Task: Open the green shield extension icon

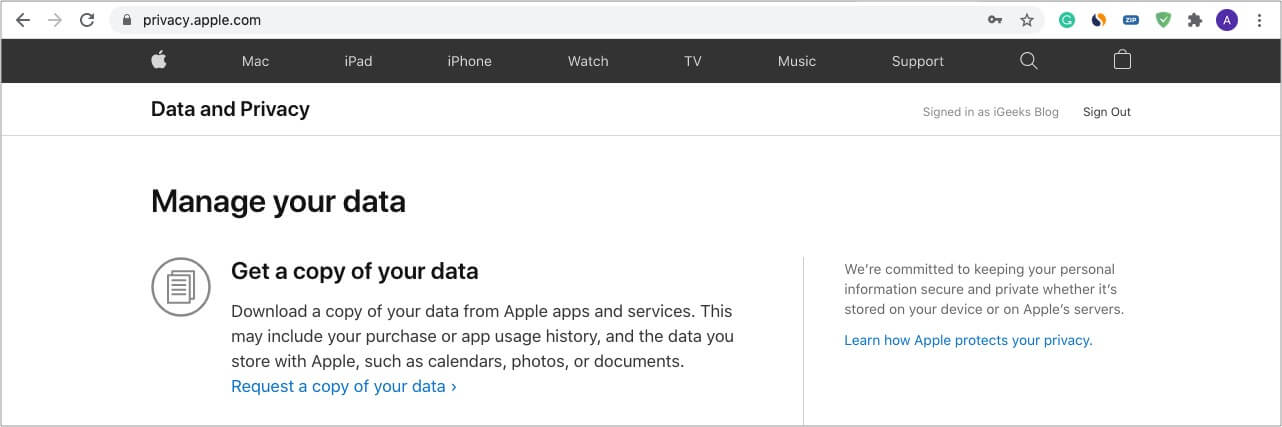Action: (1163, 20)
